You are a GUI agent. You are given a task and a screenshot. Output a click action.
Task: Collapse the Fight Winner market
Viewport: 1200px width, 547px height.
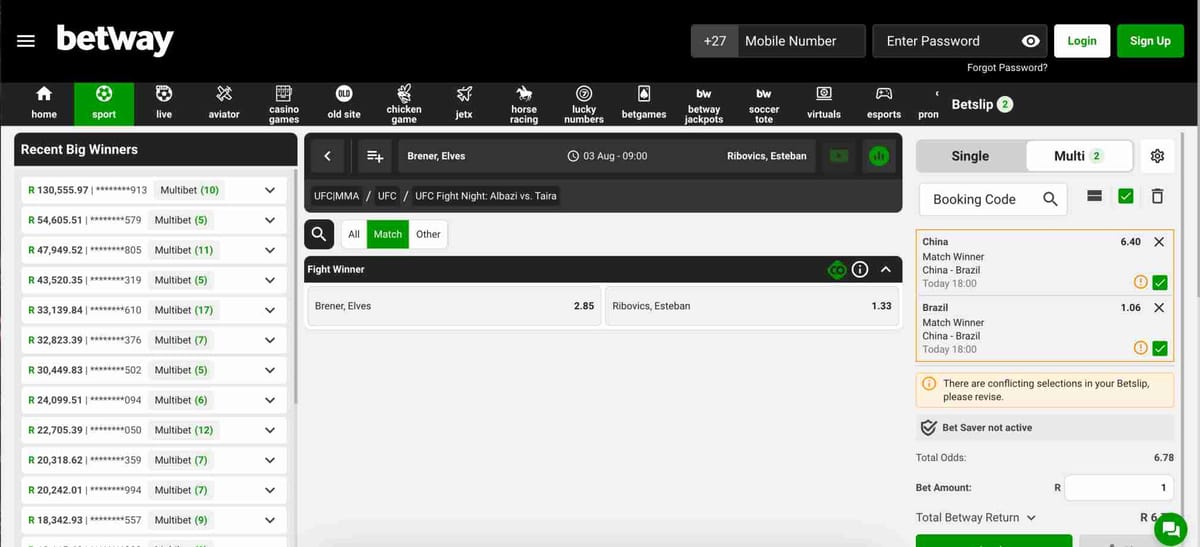885,270
